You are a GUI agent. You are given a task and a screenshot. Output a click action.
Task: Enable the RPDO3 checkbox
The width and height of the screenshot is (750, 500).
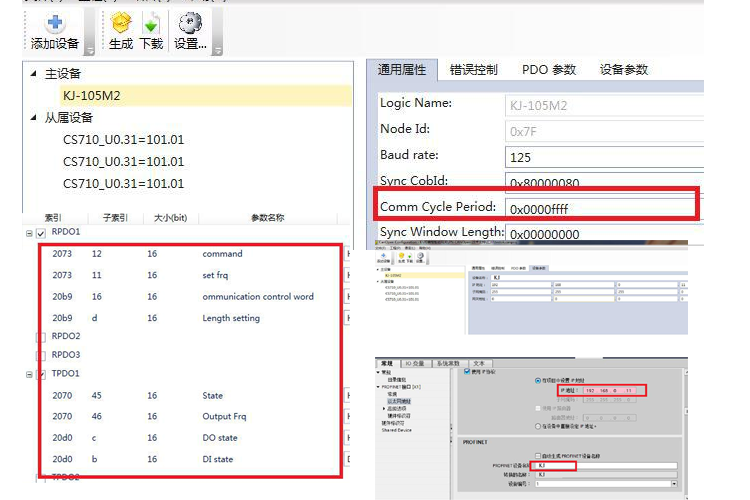tap(41, 355)
